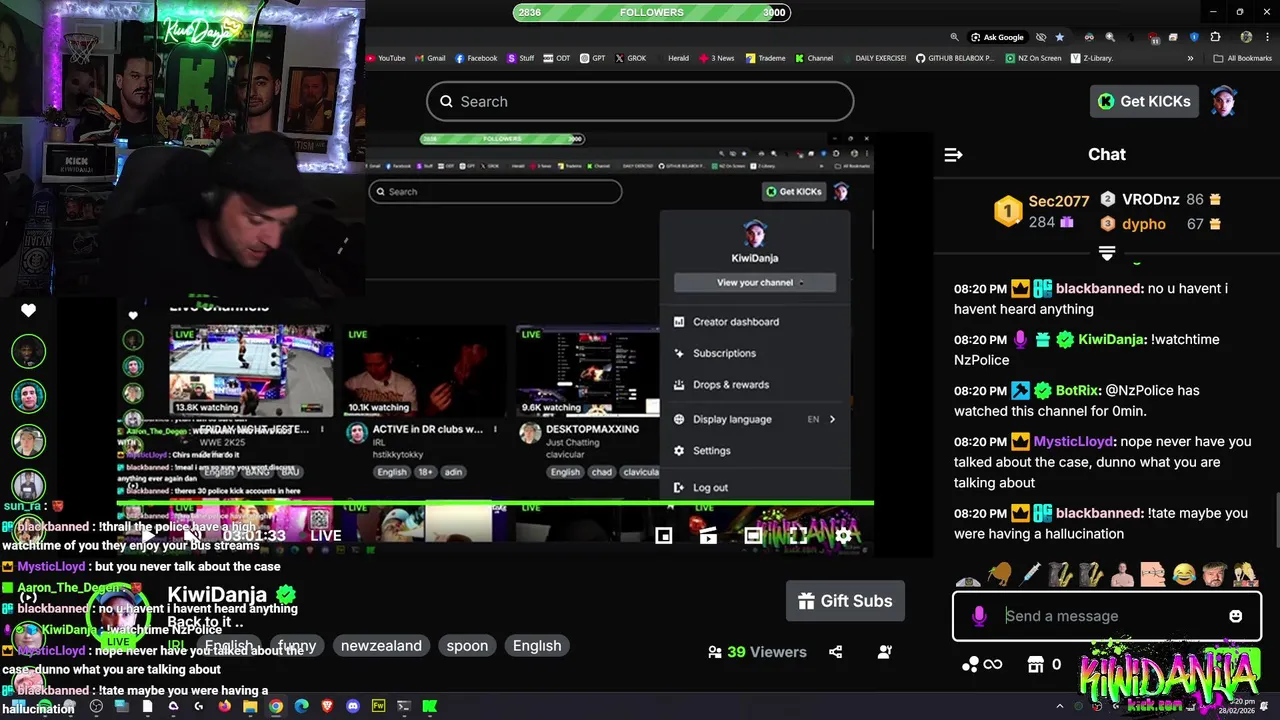Open Sec2077 top gifter in leaderboard
Screen dimensions: 1280x720
click(x=1059, y=201)
